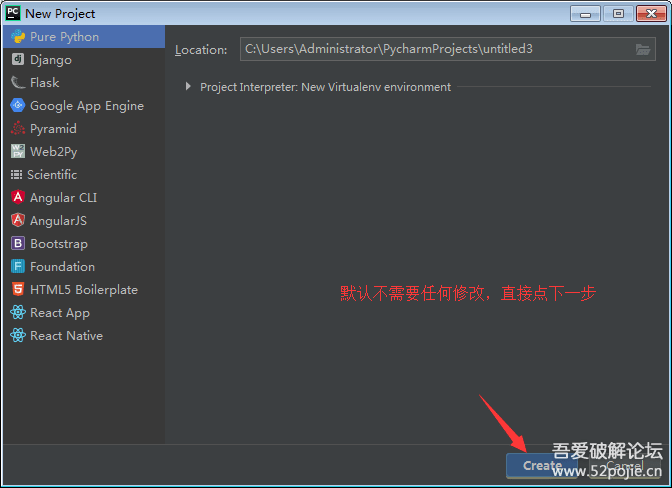Image resolution: width=672 pixels, height=488 pixels.
Task: Click the Pure Python snake icon
Action: pos(18,37)
